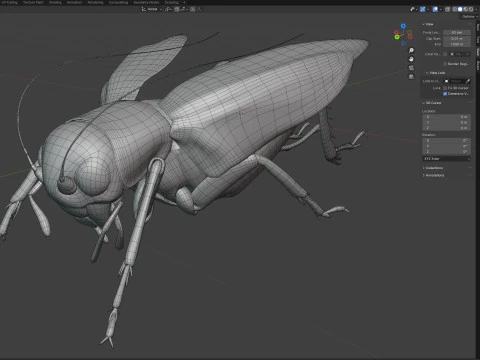The height and width of the screenshot is (360, 480).
Task: Open the Tool sidebar tab
Action: tap(478, 40)
